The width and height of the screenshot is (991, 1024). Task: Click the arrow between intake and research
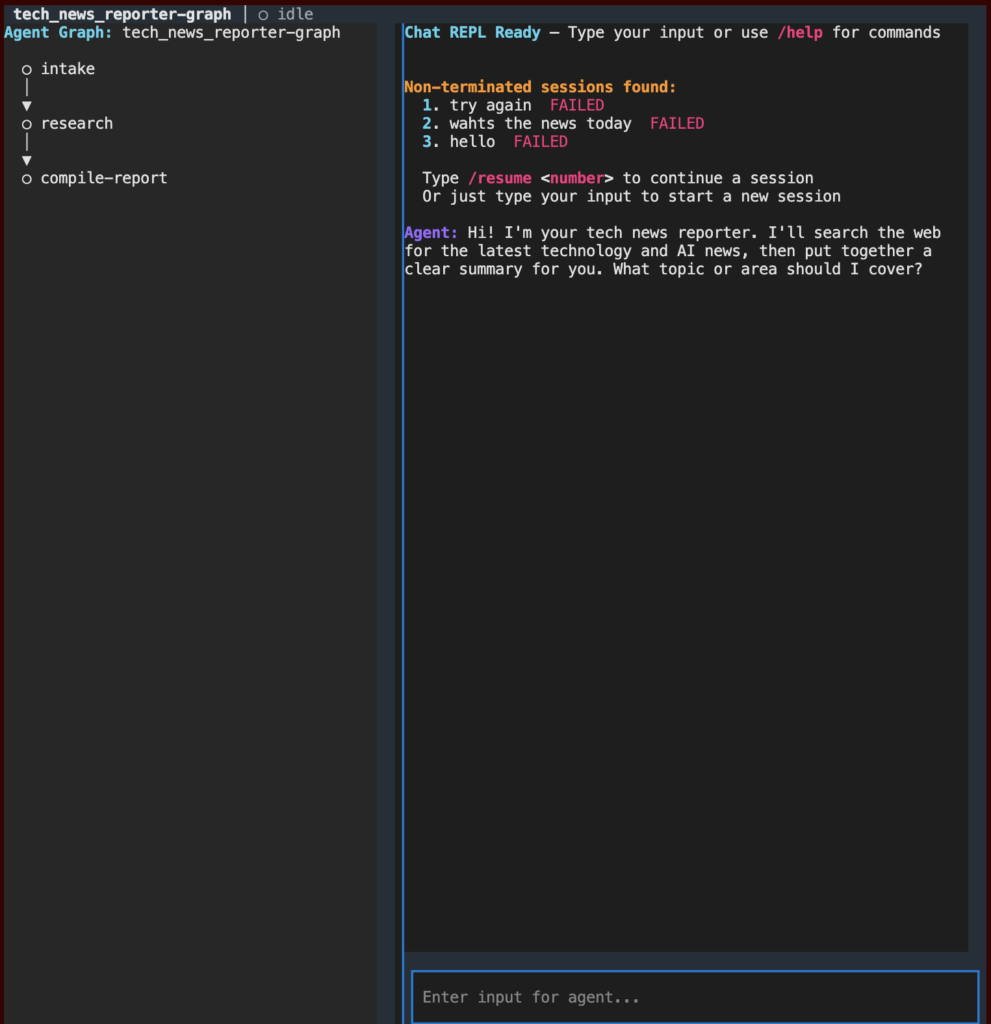click(x=27, y=105)
